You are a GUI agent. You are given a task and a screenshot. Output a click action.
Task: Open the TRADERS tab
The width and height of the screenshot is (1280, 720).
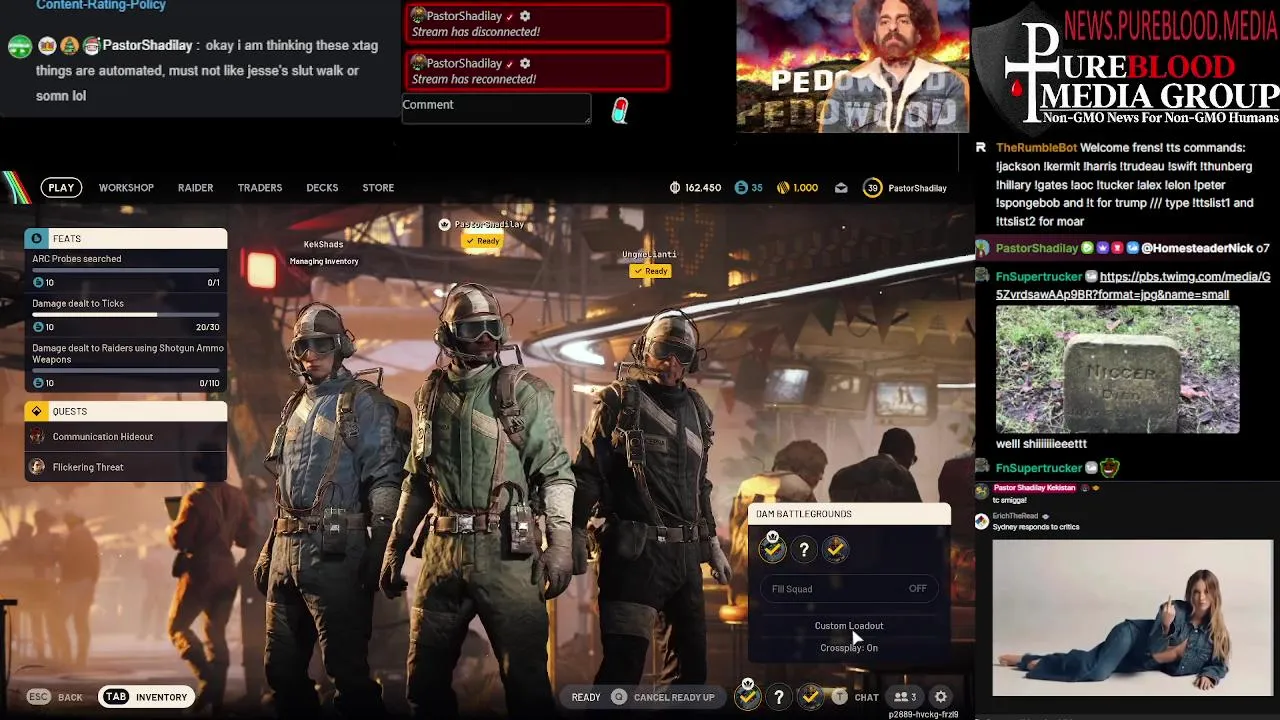point(260,187)
